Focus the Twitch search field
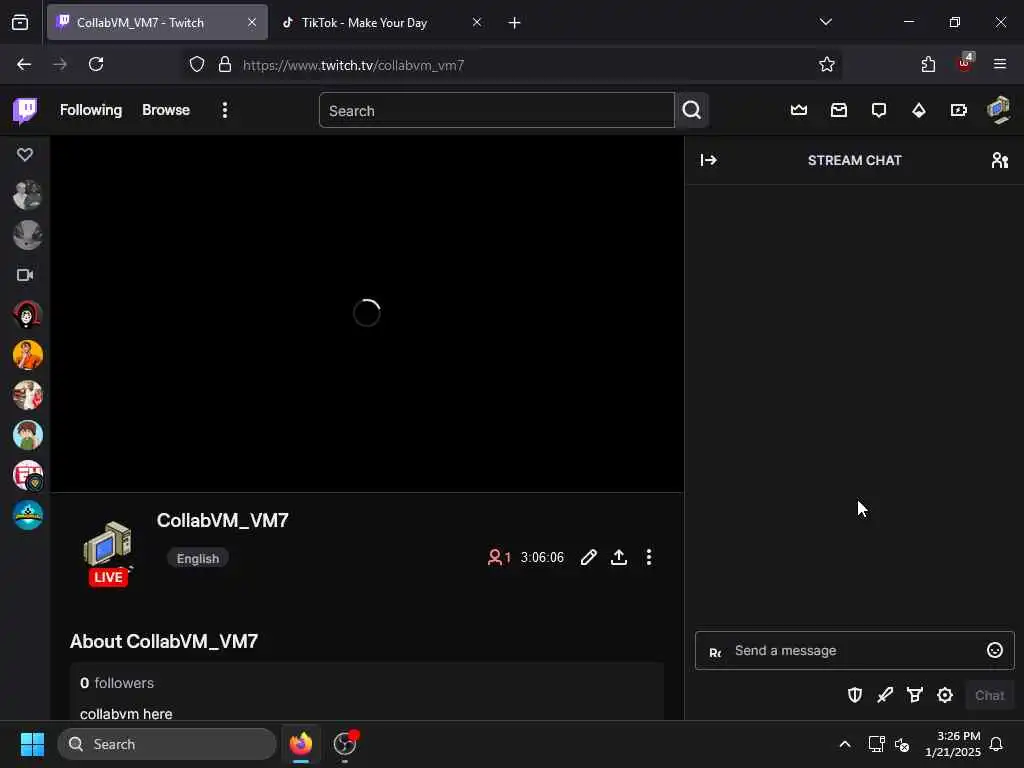 click(x=496, y=110)
